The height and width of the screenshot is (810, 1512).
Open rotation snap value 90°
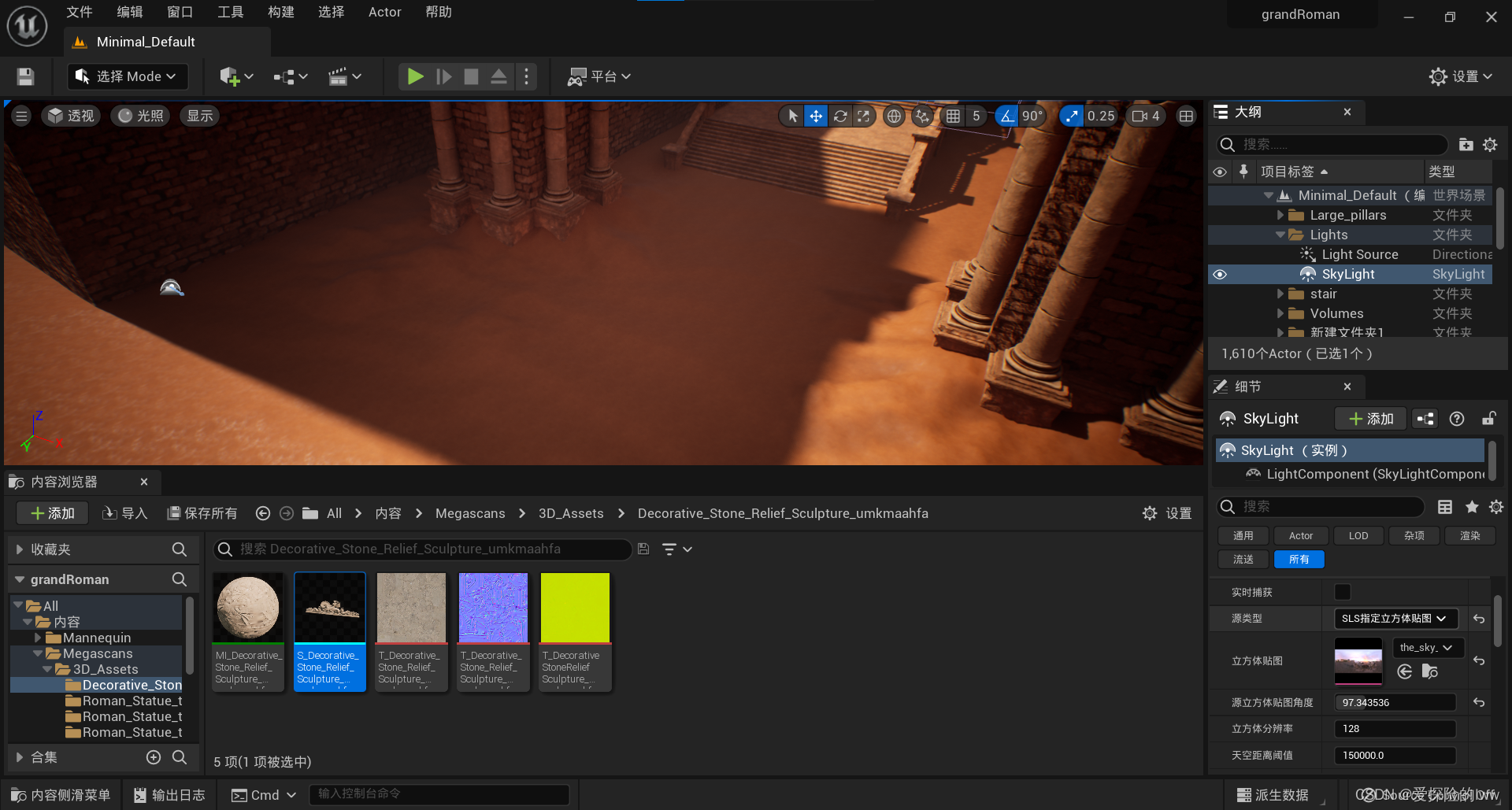click(1032, 117)
